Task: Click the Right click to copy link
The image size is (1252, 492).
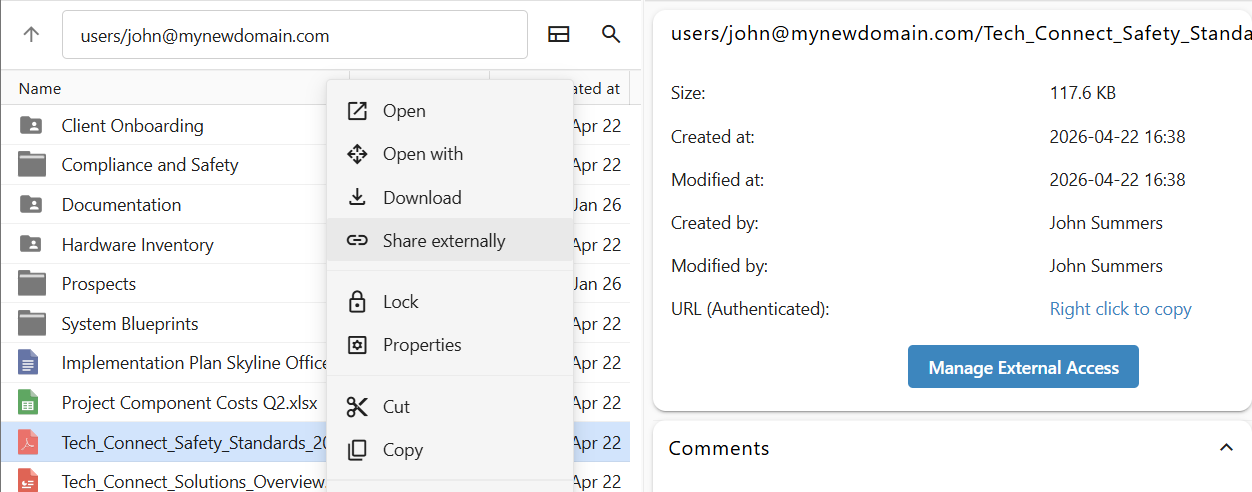Action: [1120, 309]
